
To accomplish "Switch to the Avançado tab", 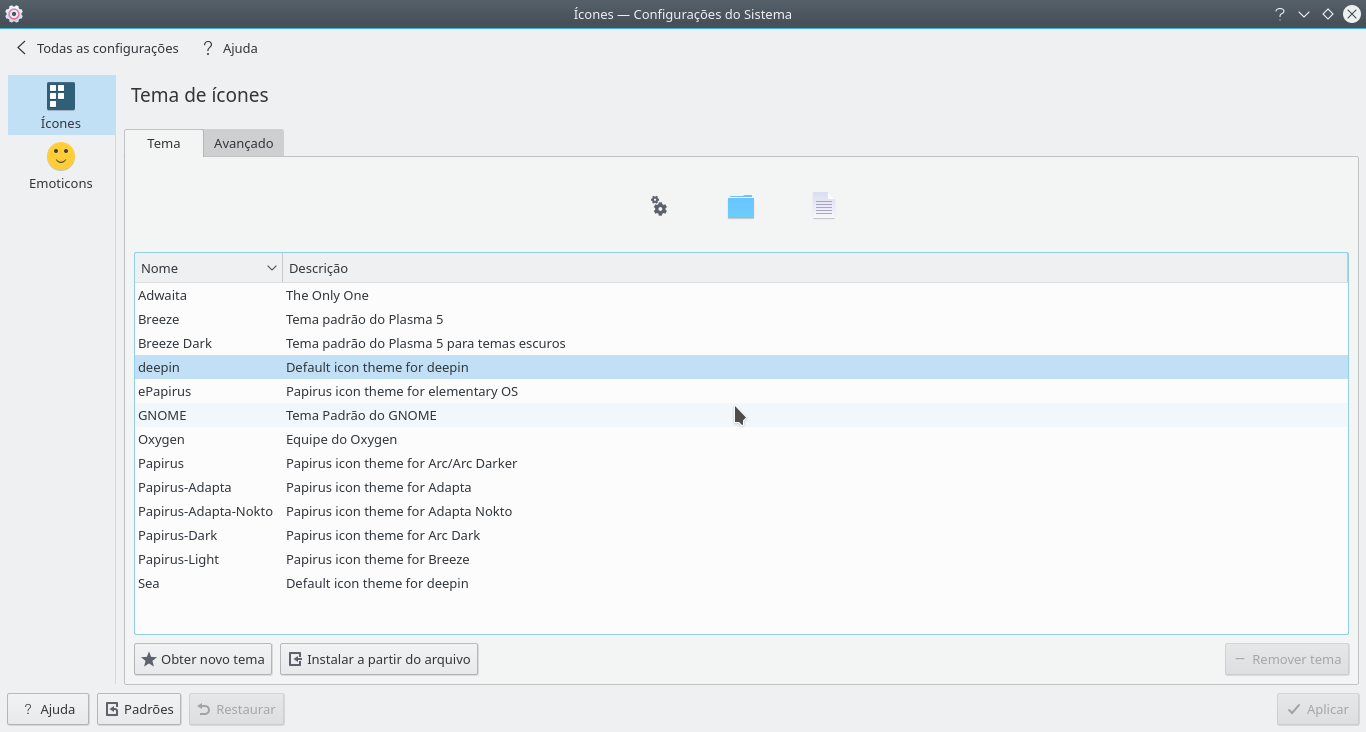I will coord(243,143).
